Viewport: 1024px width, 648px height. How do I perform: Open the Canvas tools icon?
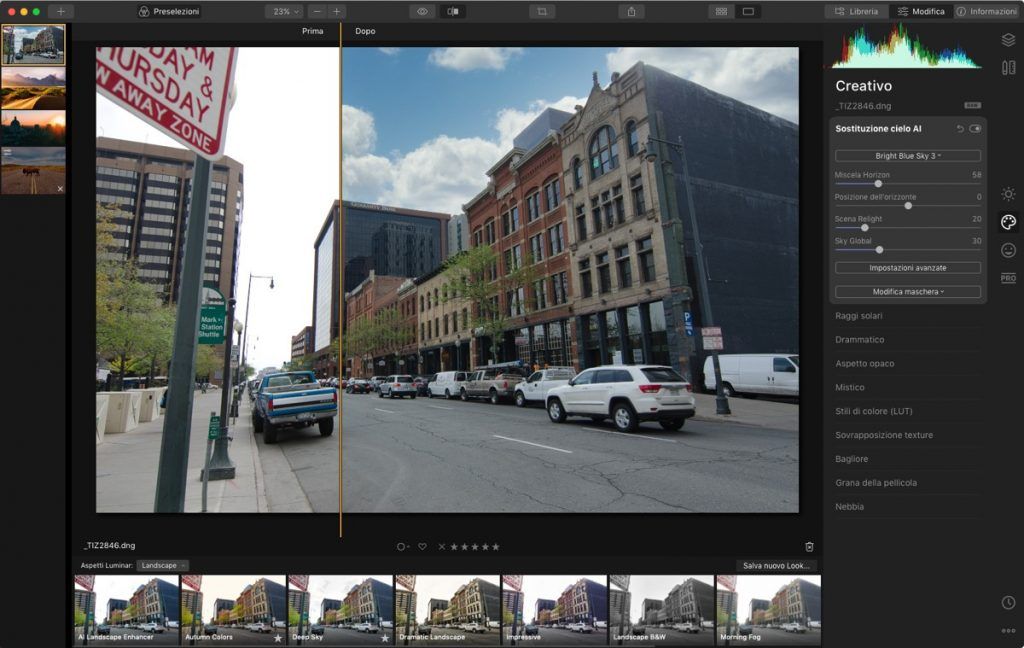coord(1008,67)
